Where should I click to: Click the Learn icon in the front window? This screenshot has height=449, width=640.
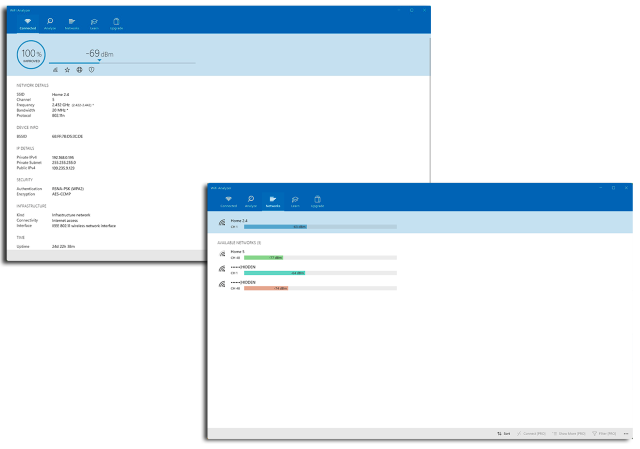[295, 201]
